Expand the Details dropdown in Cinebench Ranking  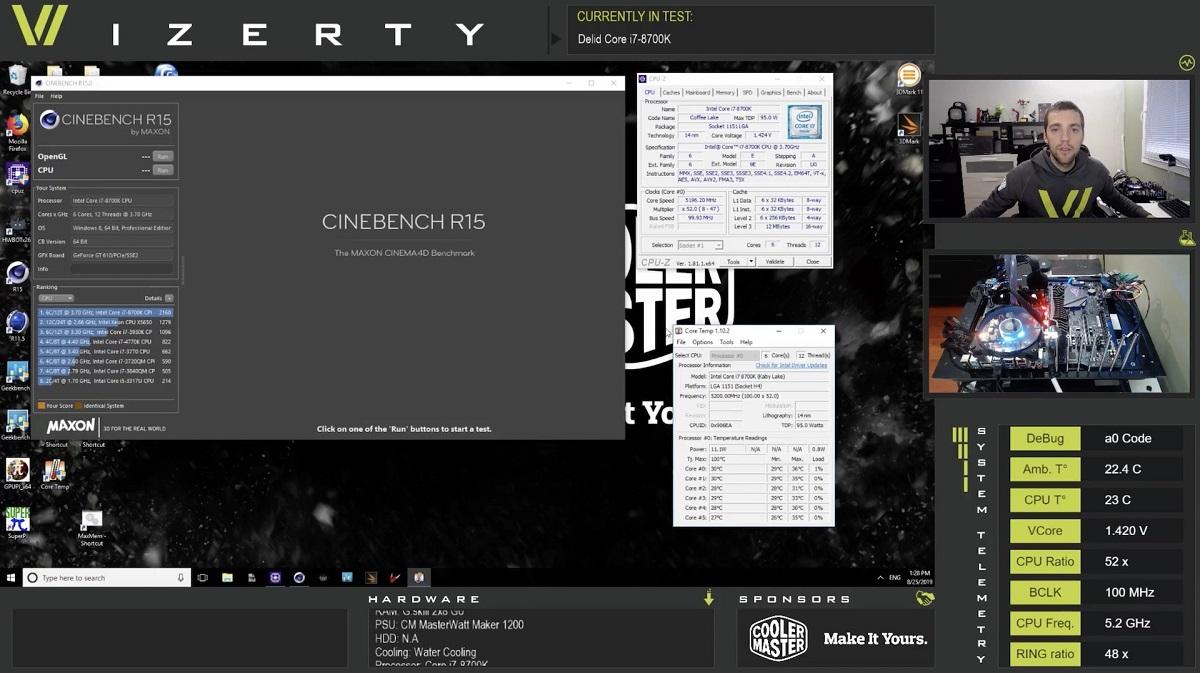point(168,298)
